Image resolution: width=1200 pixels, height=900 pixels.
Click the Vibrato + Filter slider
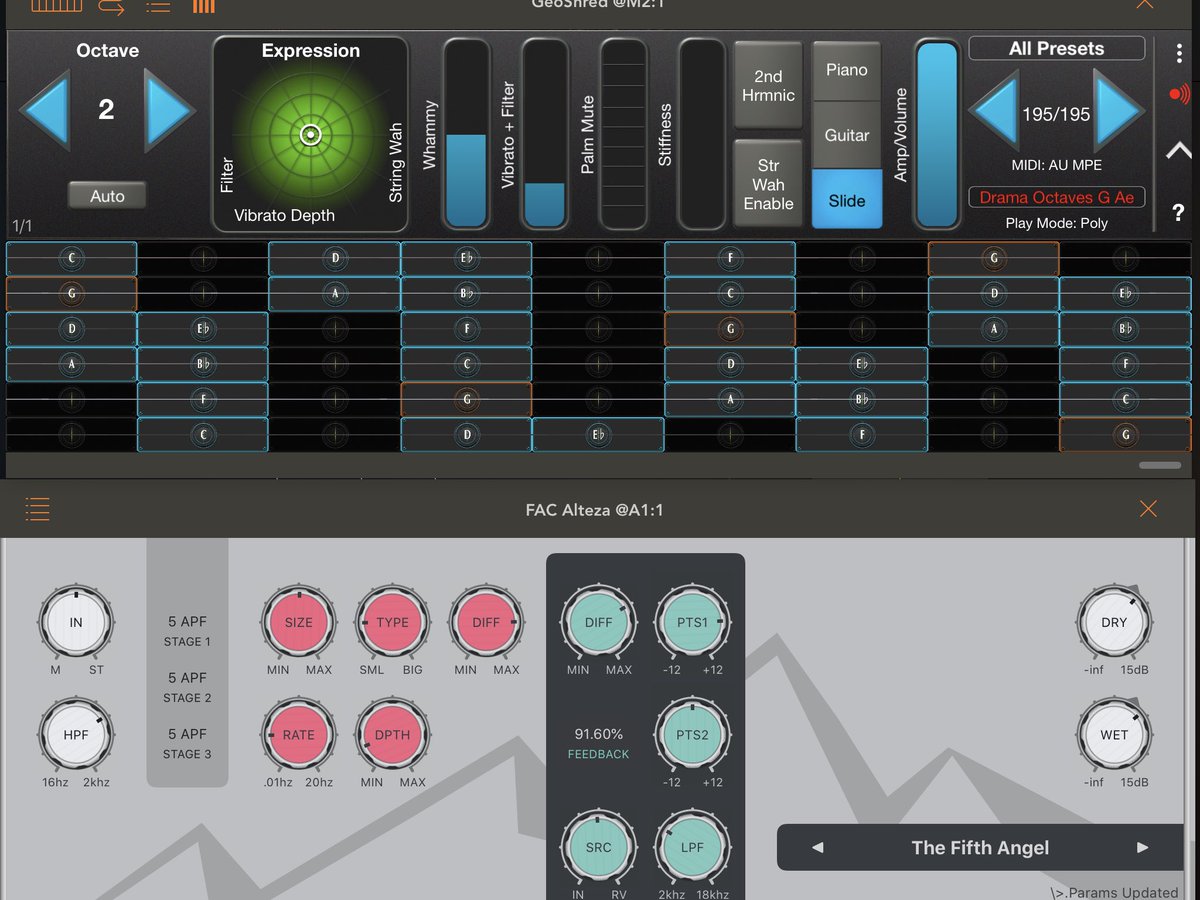[x=544, y=134]
